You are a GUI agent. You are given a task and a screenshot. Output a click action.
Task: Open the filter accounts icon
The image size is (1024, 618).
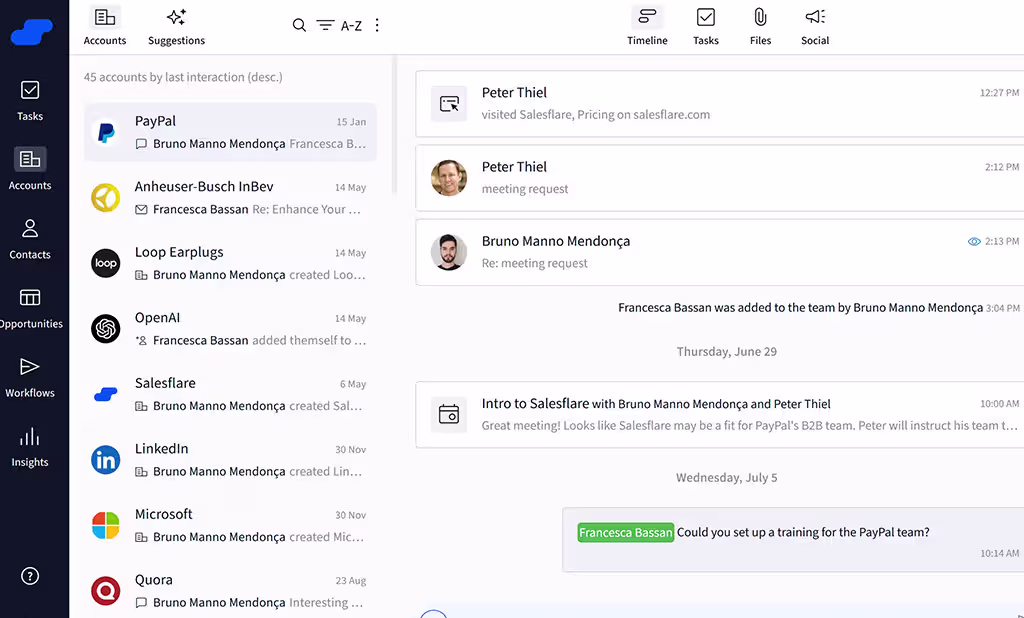(326, 25)
